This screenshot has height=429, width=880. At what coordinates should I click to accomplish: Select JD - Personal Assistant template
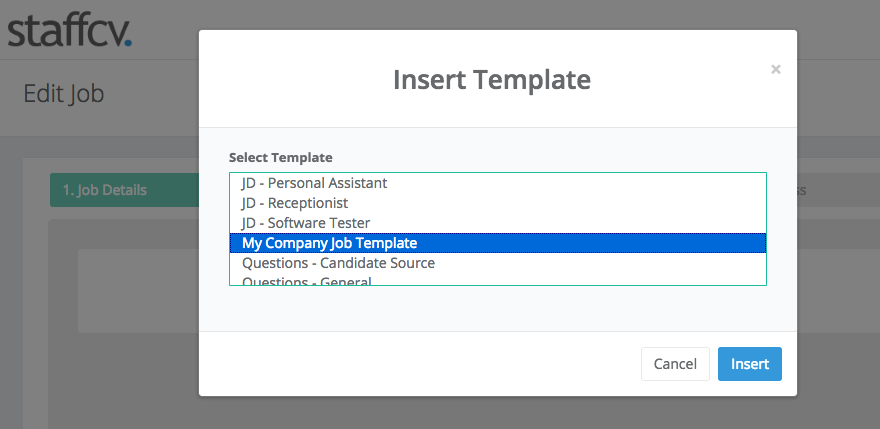pos(498,183)
